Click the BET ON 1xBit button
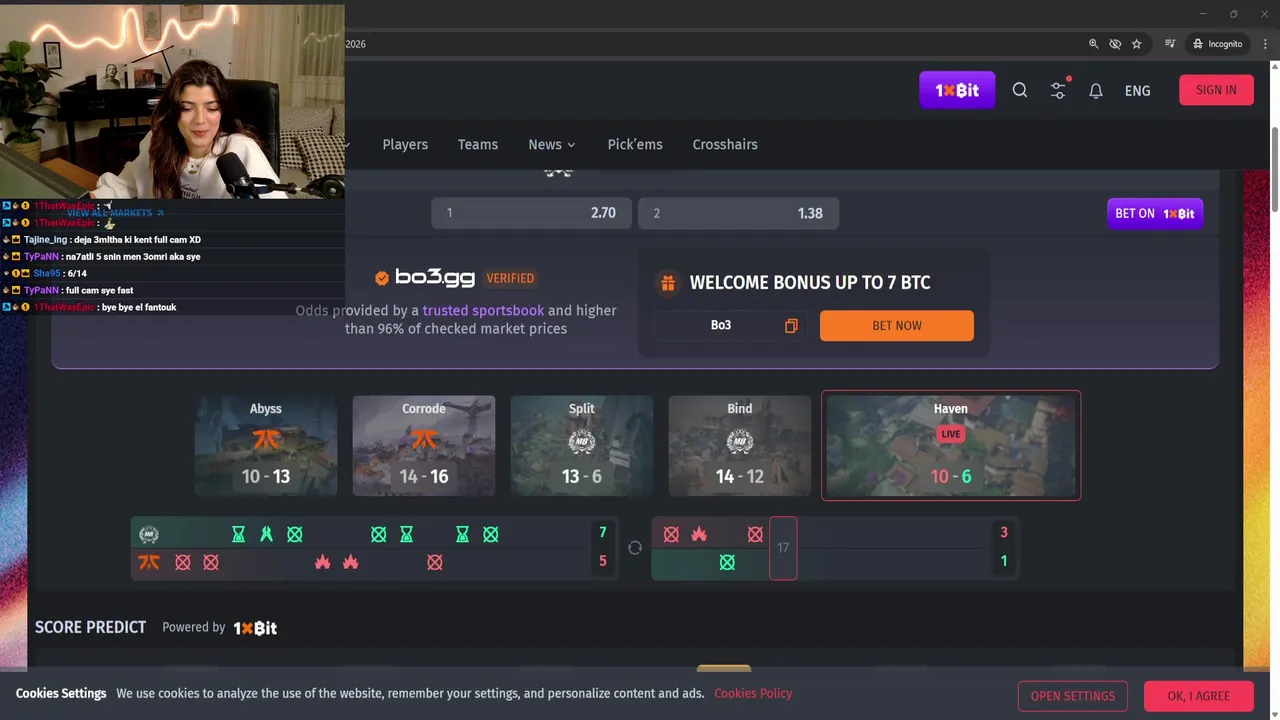 pyautogui.click(x=1155, y=213)
